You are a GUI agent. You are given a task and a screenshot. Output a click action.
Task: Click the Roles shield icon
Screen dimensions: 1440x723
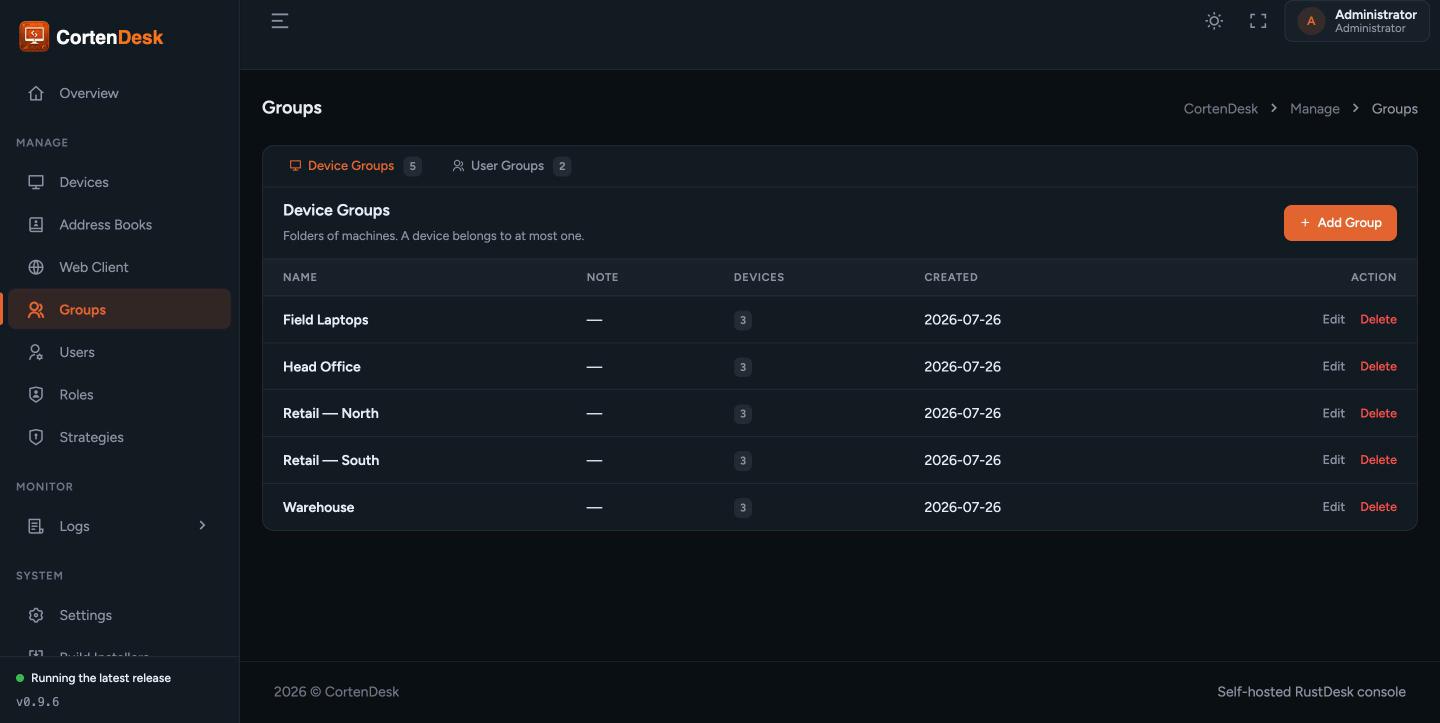click(x=36, y=395)
